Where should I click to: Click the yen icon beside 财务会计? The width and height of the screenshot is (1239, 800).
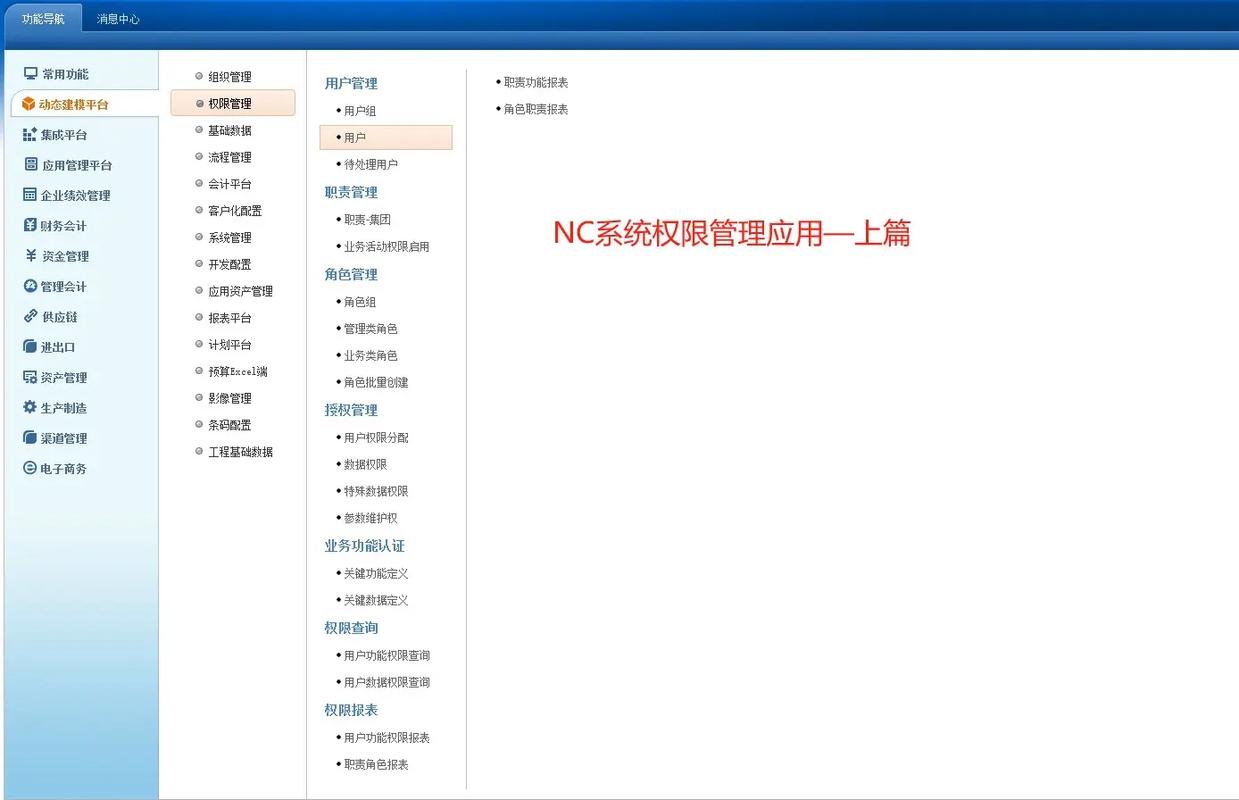[x=30, y=225]
